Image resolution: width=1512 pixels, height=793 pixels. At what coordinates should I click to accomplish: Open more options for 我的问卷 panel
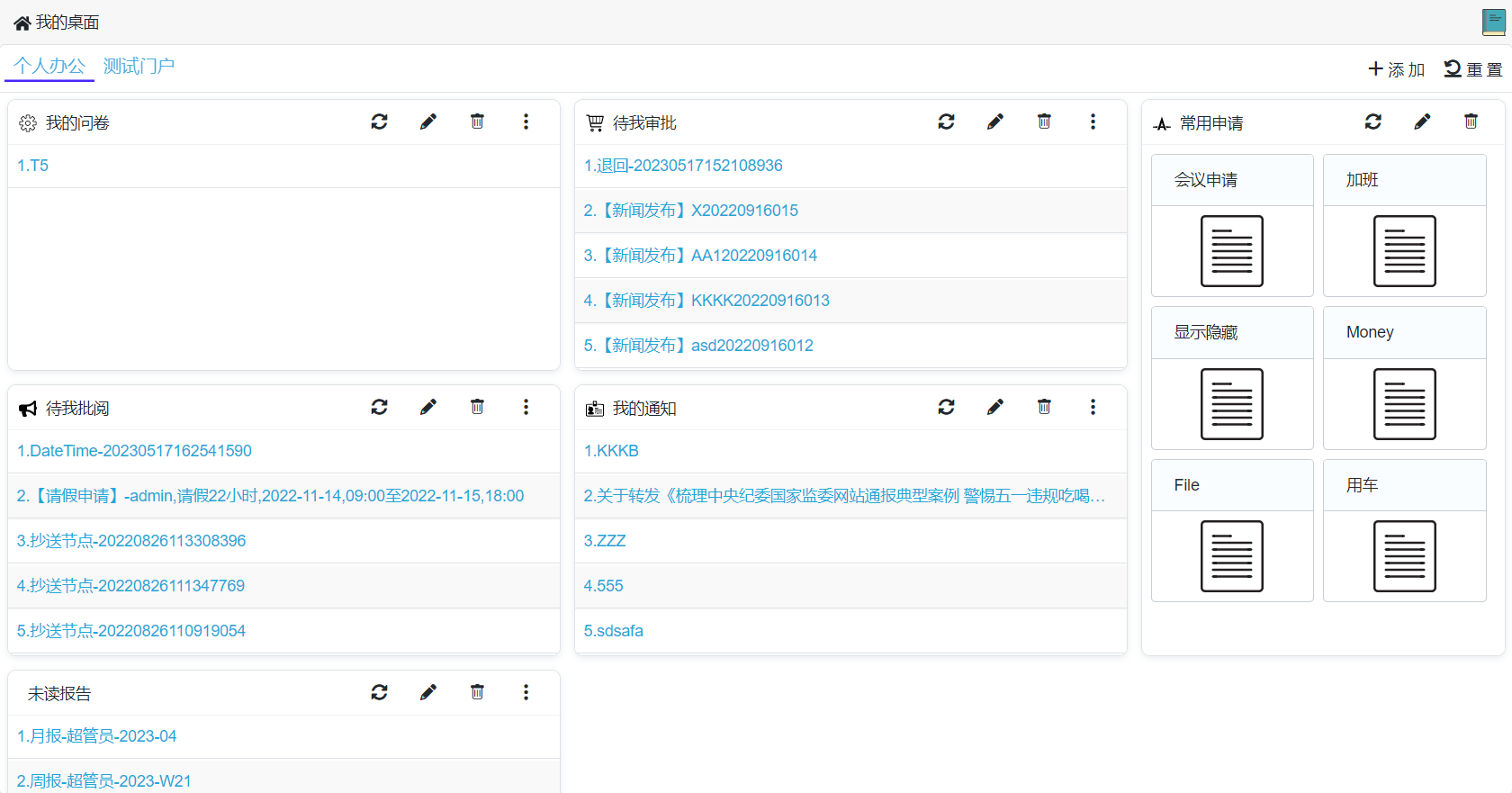526,122
